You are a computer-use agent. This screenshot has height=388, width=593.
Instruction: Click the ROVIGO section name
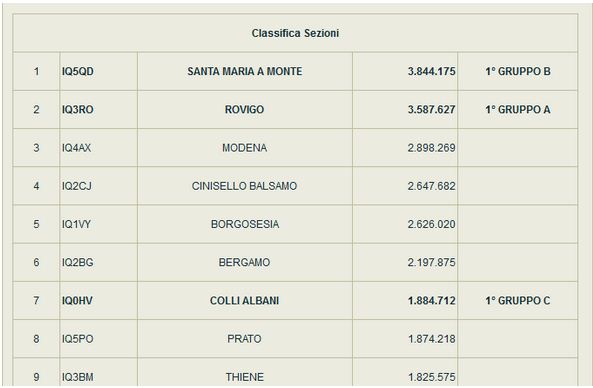pyautogui.click(x=245, y=110)
